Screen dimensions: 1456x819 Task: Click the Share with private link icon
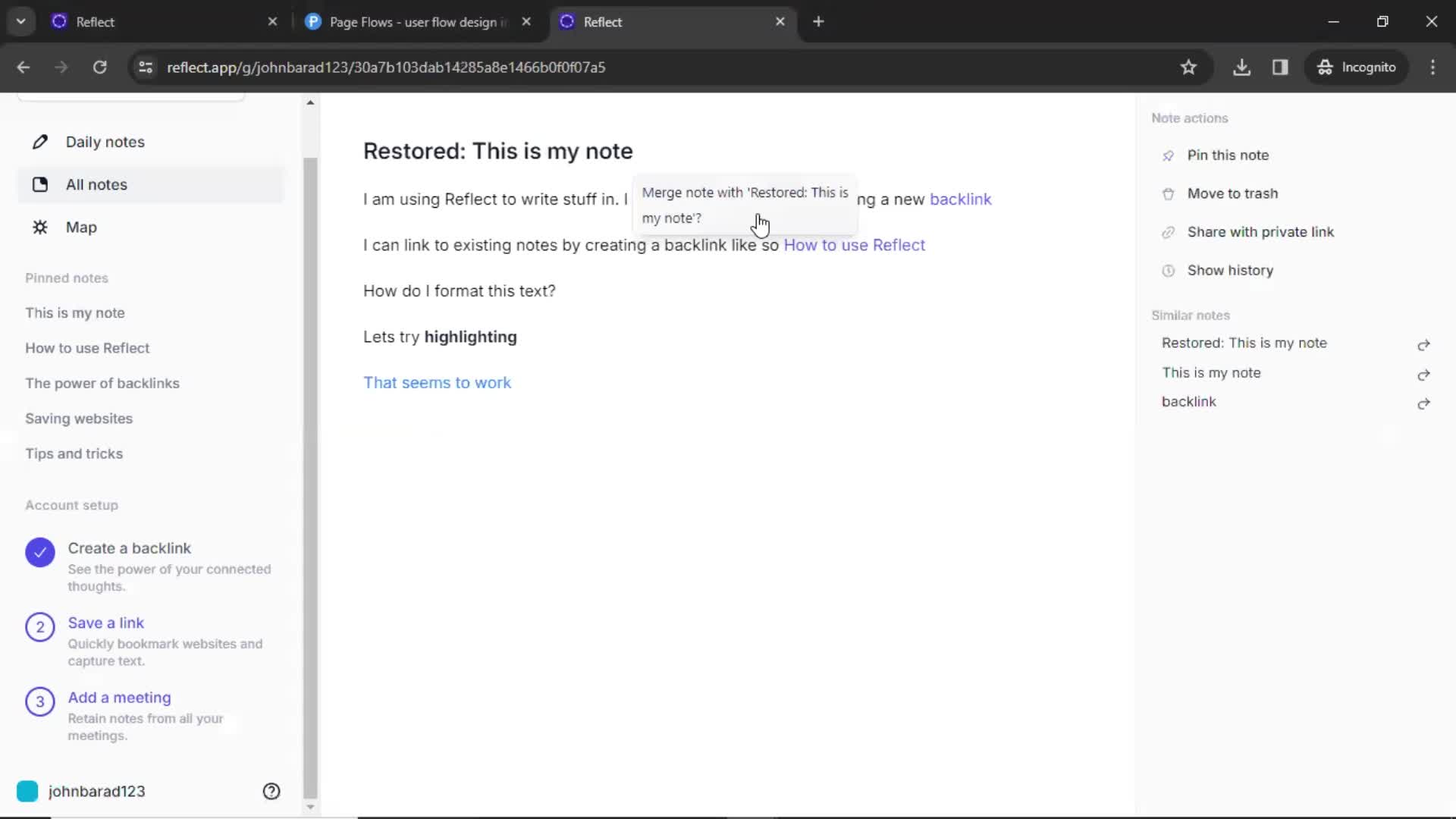tap(1167, 232)
